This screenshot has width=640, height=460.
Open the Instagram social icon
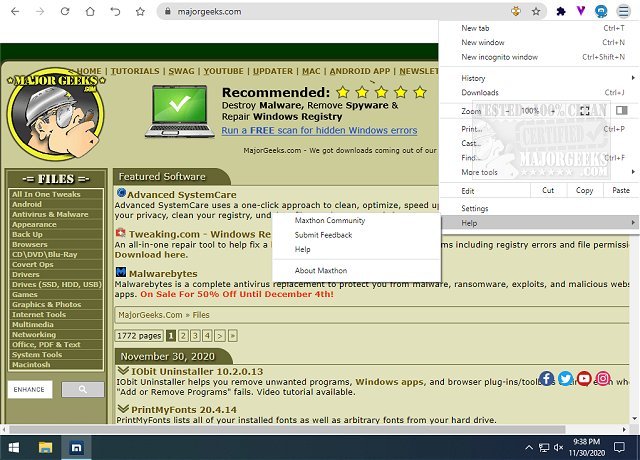tap(603, 378)
